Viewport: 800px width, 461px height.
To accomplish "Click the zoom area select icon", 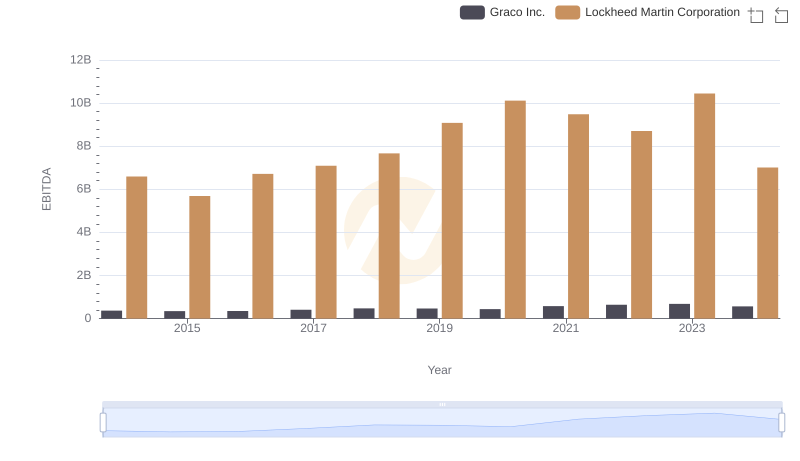I will (756, 15).
